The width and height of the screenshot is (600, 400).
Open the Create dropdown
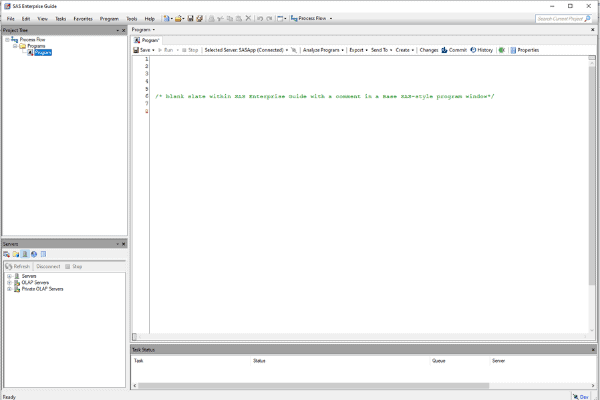click(412, 50)
